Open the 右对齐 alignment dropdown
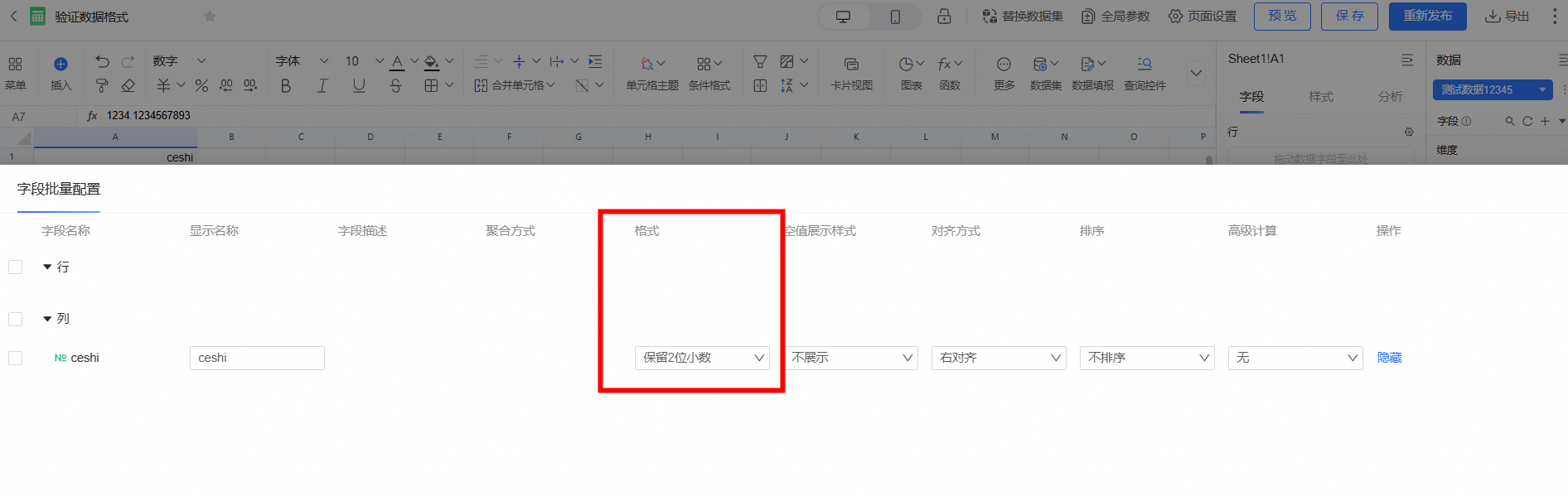 click(999, 358)
